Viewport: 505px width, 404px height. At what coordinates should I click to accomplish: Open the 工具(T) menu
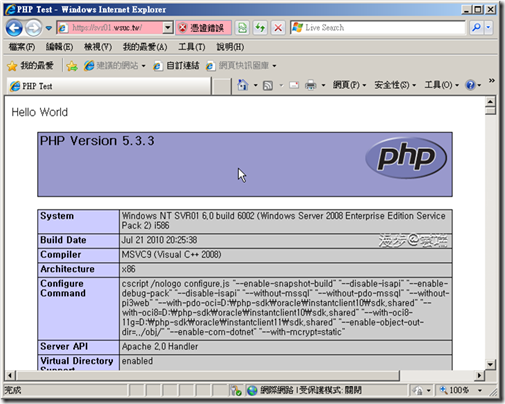coord(192,47)
